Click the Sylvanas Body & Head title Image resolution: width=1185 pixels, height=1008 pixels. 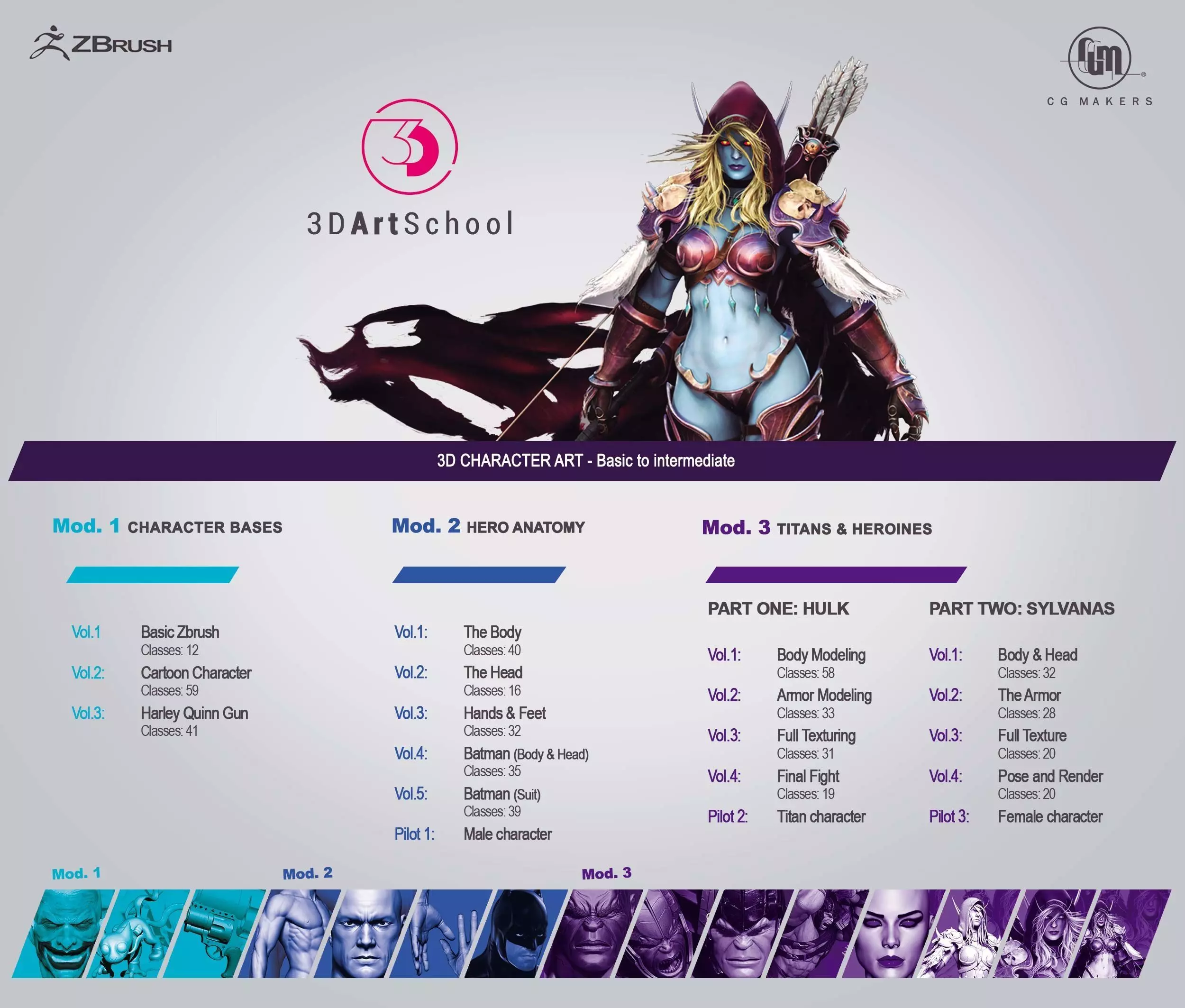pos(1038,655)
